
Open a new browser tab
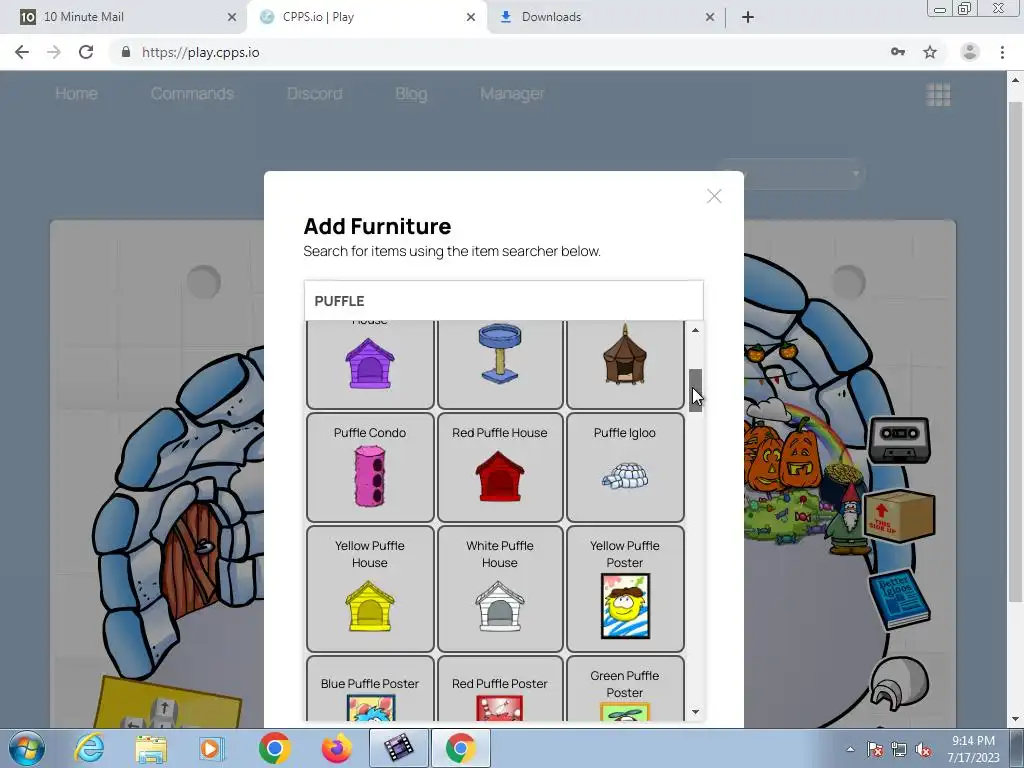[748, 18]
